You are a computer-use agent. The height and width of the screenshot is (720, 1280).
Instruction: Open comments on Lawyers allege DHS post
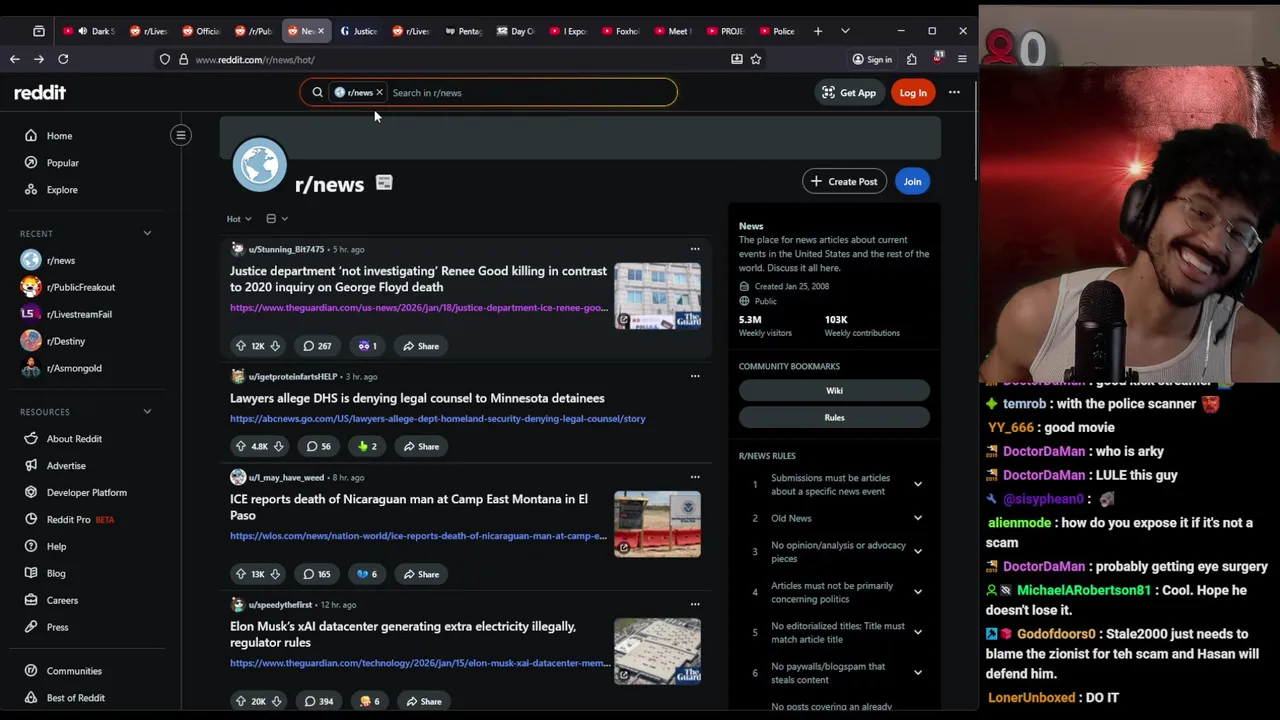319,447
